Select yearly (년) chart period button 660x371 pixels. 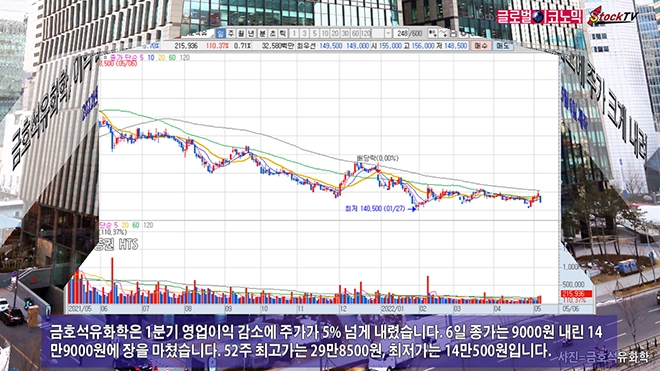tap(251, 33)
